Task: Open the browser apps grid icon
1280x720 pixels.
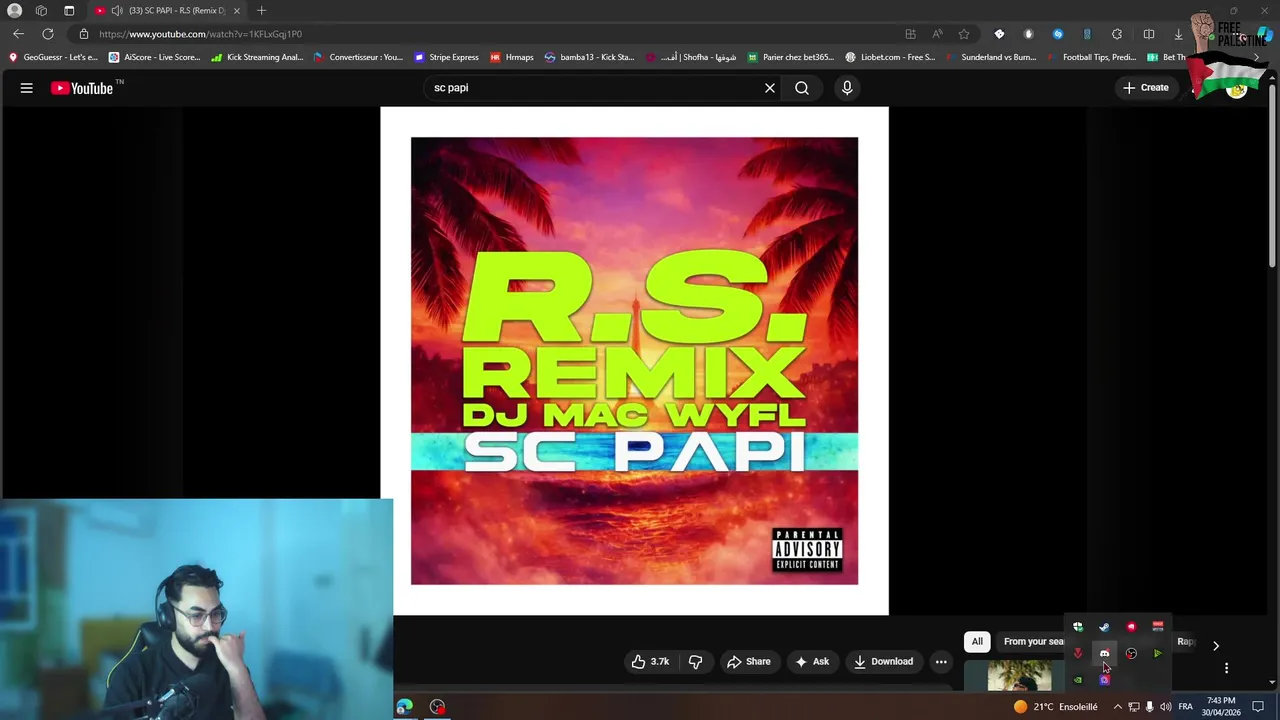Action: (910, 34)
